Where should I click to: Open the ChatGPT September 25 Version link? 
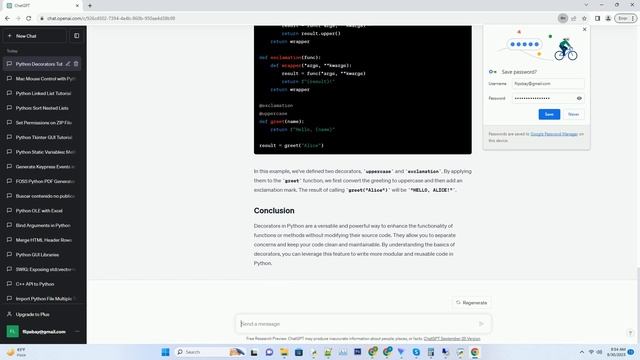[452, 339]
